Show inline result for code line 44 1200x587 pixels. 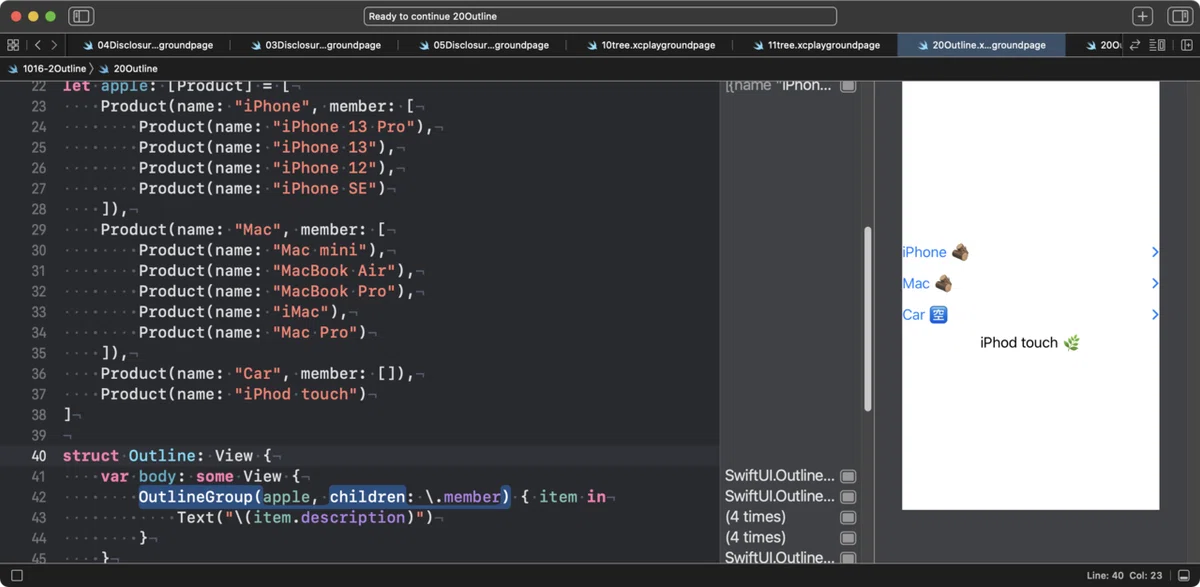pyautogui.click(x=848, y=538)
